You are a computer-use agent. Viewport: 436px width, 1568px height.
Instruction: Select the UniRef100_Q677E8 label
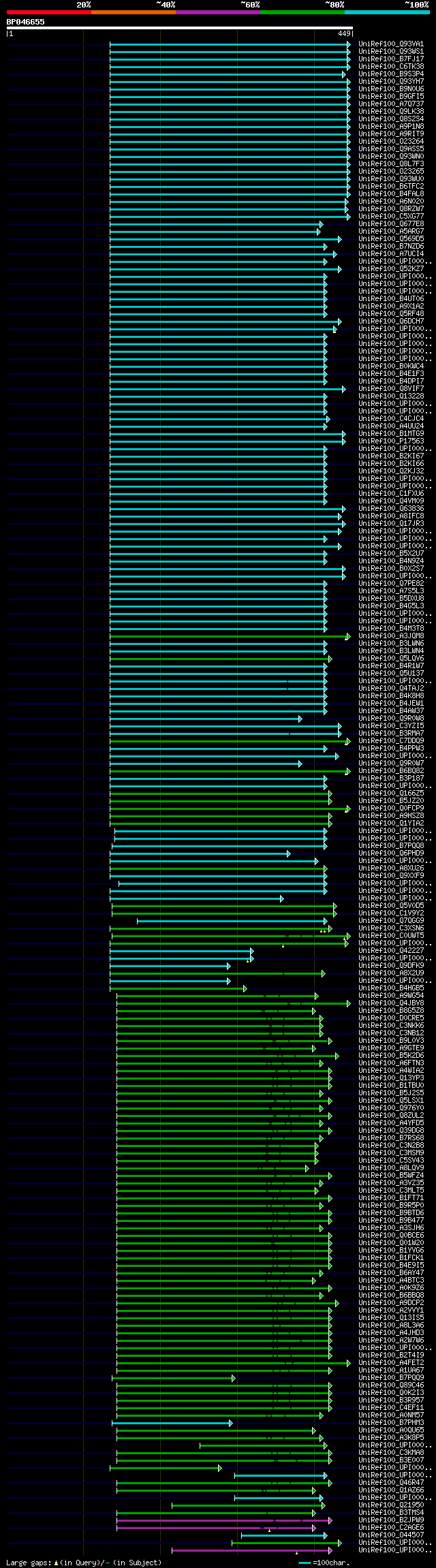[x=391, y=224]
